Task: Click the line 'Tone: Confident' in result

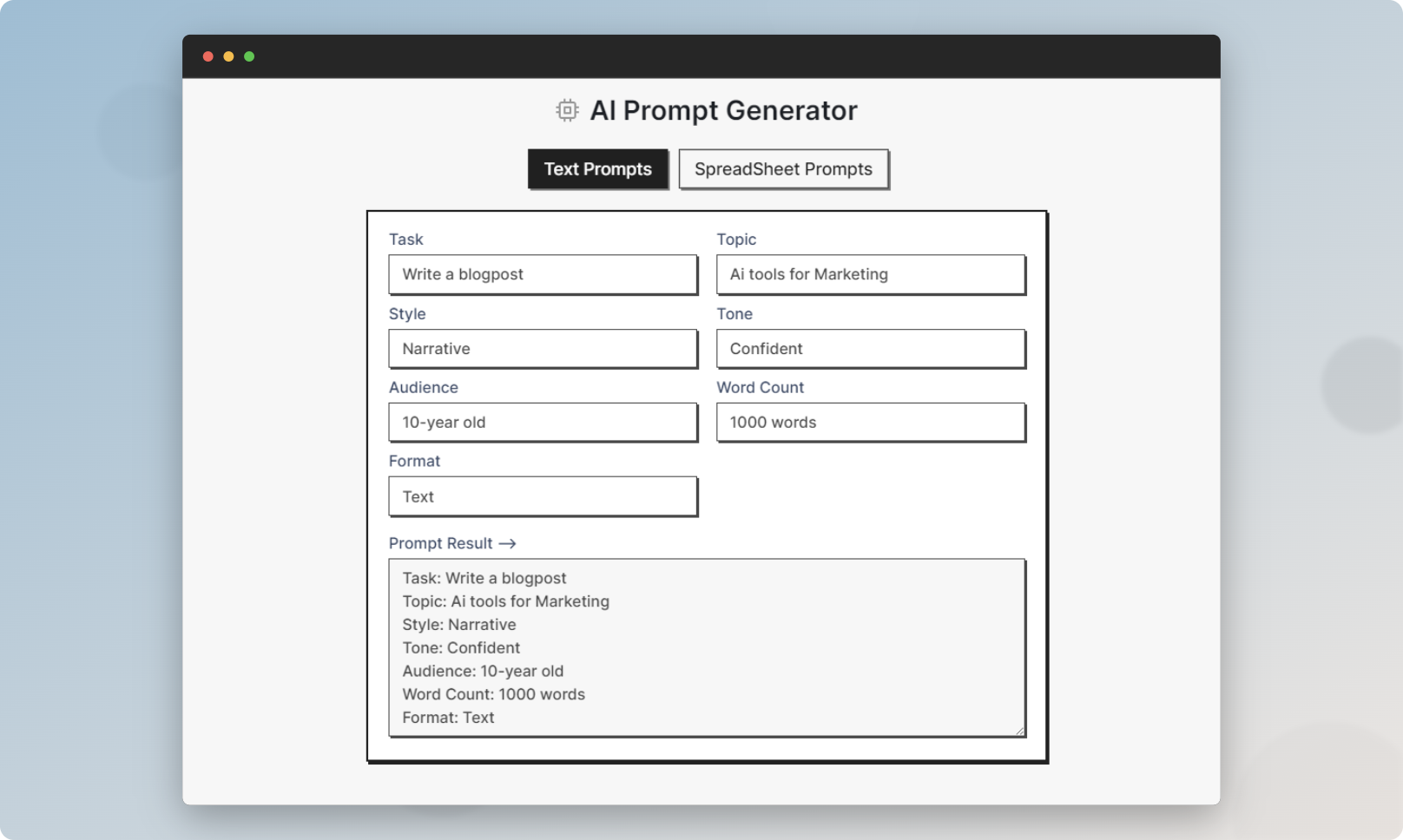Action: (x=461, y=648)
